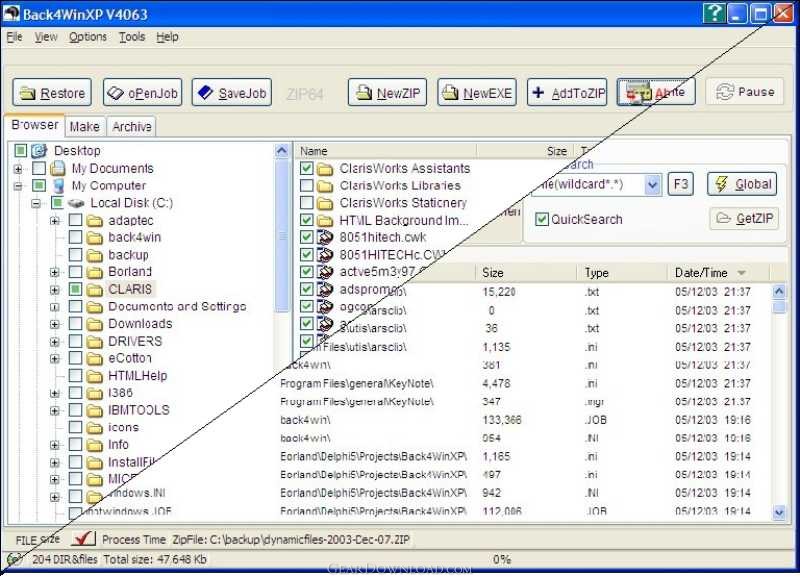Expand the adaptec folder node
The height and width of the screenshot is (577, 800).
click(55, 220)
